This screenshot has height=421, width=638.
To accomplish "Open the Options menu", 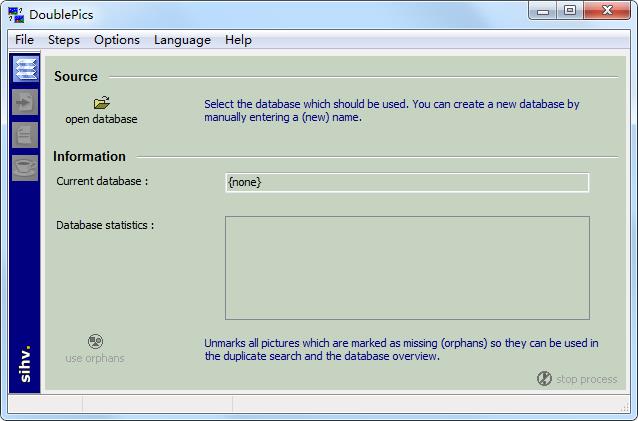I will coord(117,40).
